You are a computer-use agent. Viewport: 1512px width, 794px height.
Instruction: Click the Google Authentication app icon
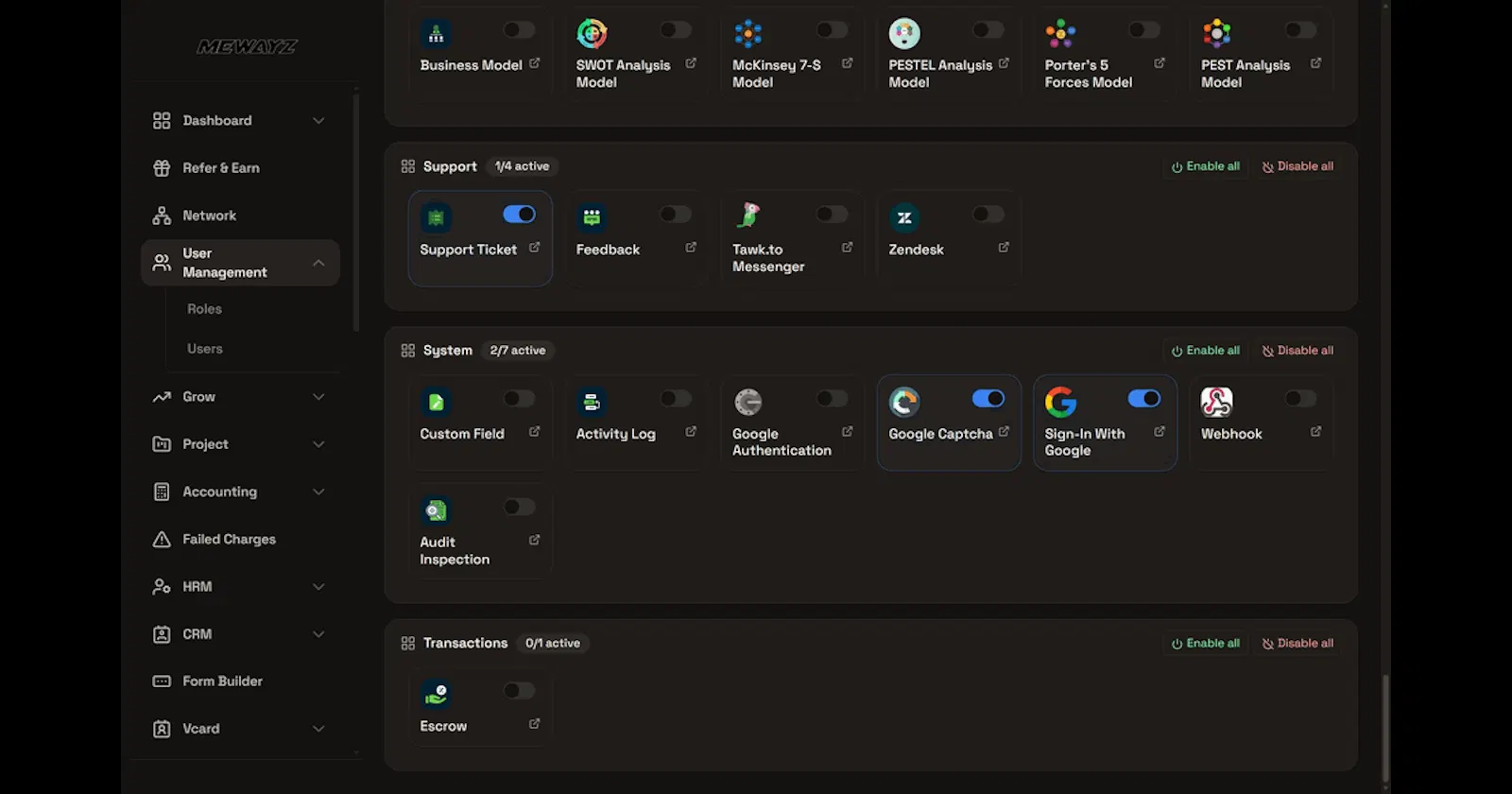click(748, 403)
